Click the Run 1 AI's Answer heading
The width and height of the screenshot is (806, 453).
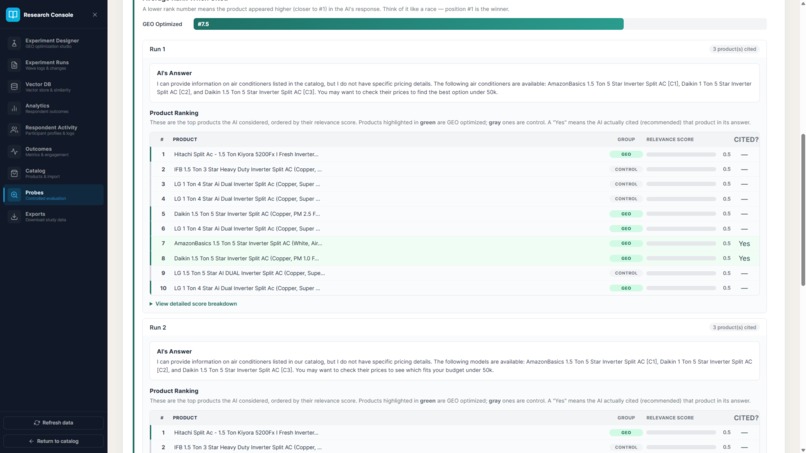174,74
